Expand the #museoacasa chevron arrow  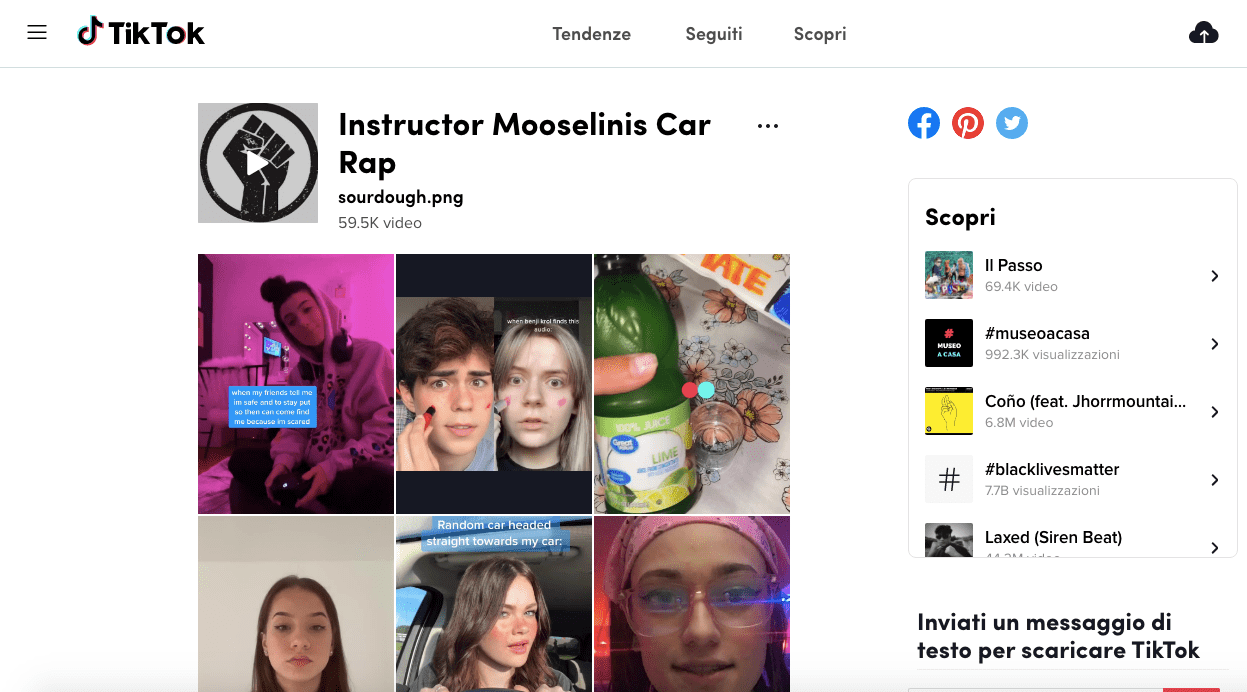coord(1214,344)
